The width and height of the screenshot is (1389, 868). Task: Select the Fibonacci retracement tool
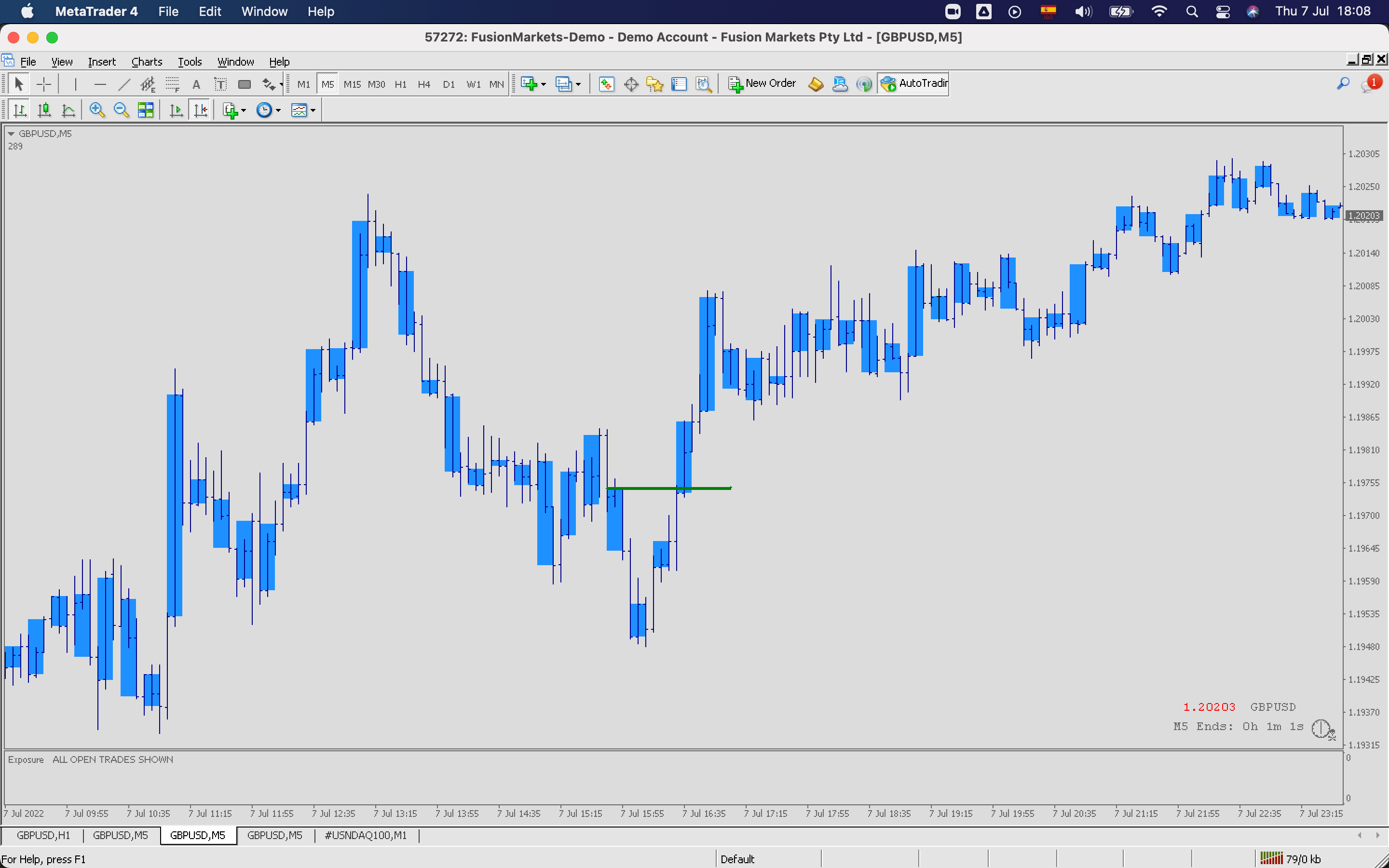[x=172, y=84]
